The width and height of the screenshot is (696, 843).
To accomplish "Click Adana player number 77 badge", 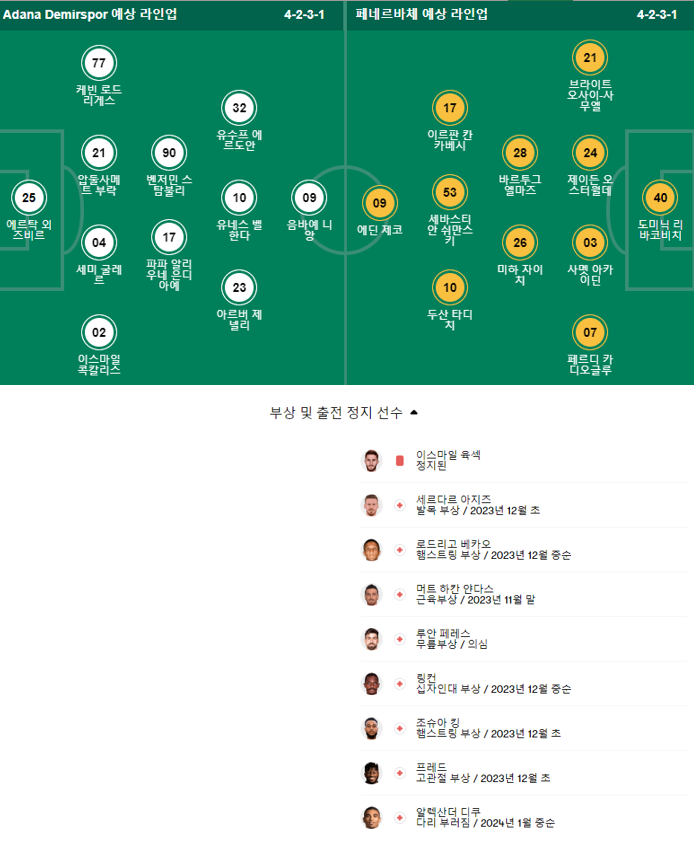I will click(x=99, y=63).
